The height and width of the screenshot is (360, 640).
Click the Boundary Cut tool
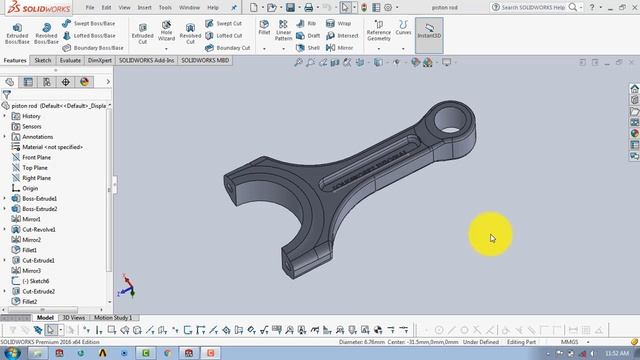(227, 48)
